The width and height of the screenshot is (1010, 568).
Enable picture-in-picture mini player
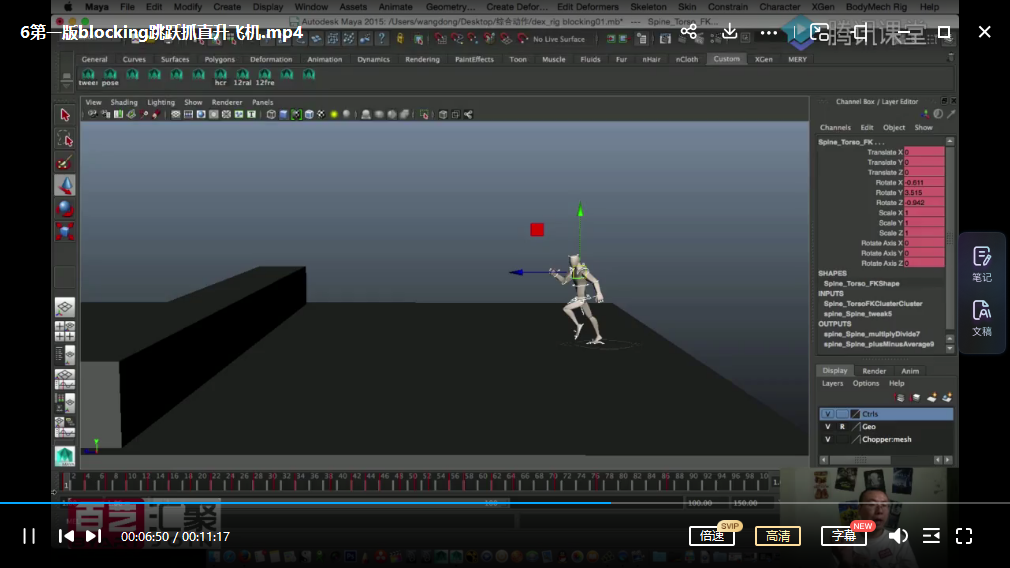(x=819, y=32)
